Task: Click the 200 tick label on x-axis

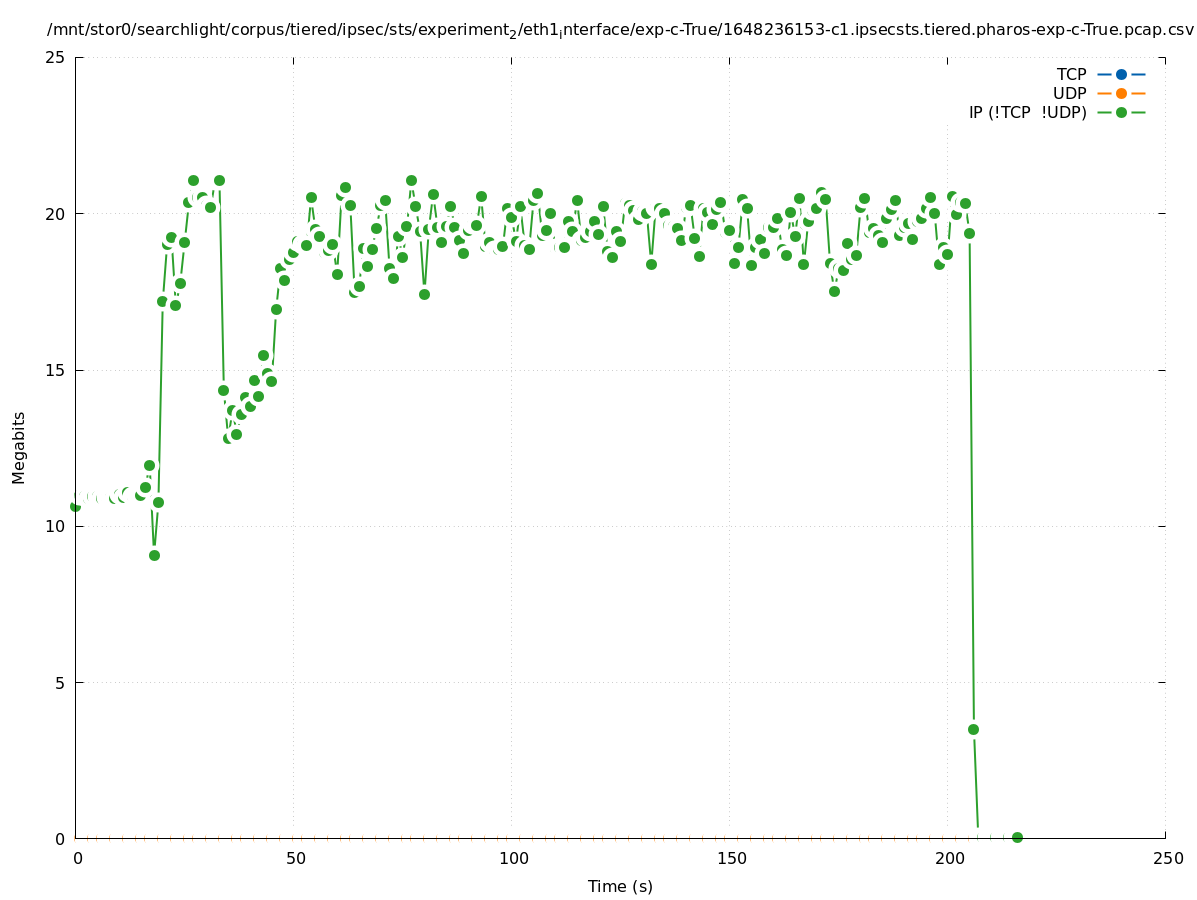Action: (949, 858)
